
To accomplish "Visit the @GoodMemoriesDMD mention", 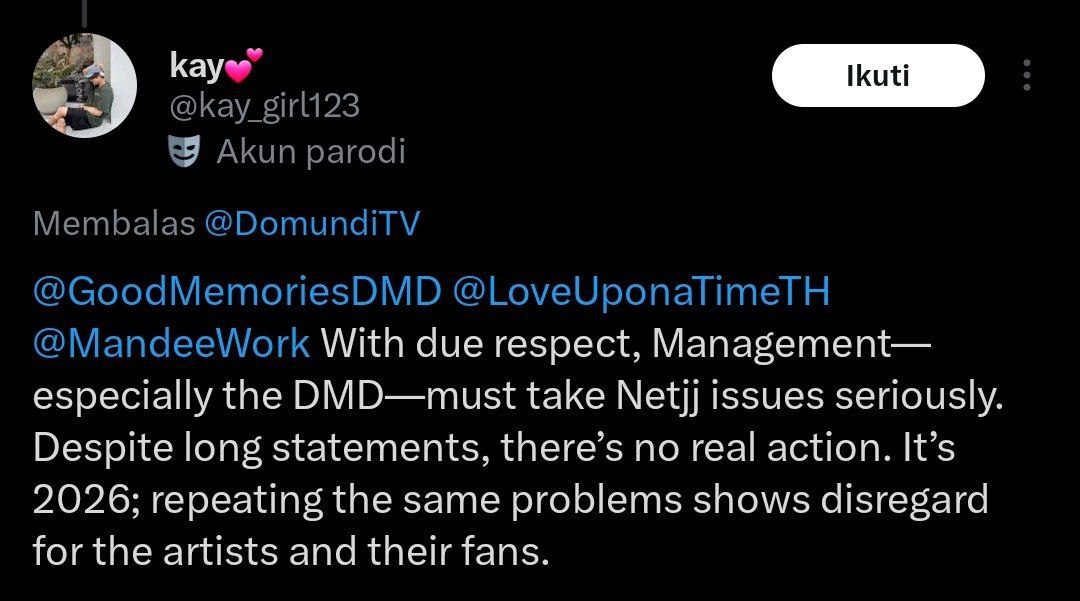I will (x=236, y=292).
